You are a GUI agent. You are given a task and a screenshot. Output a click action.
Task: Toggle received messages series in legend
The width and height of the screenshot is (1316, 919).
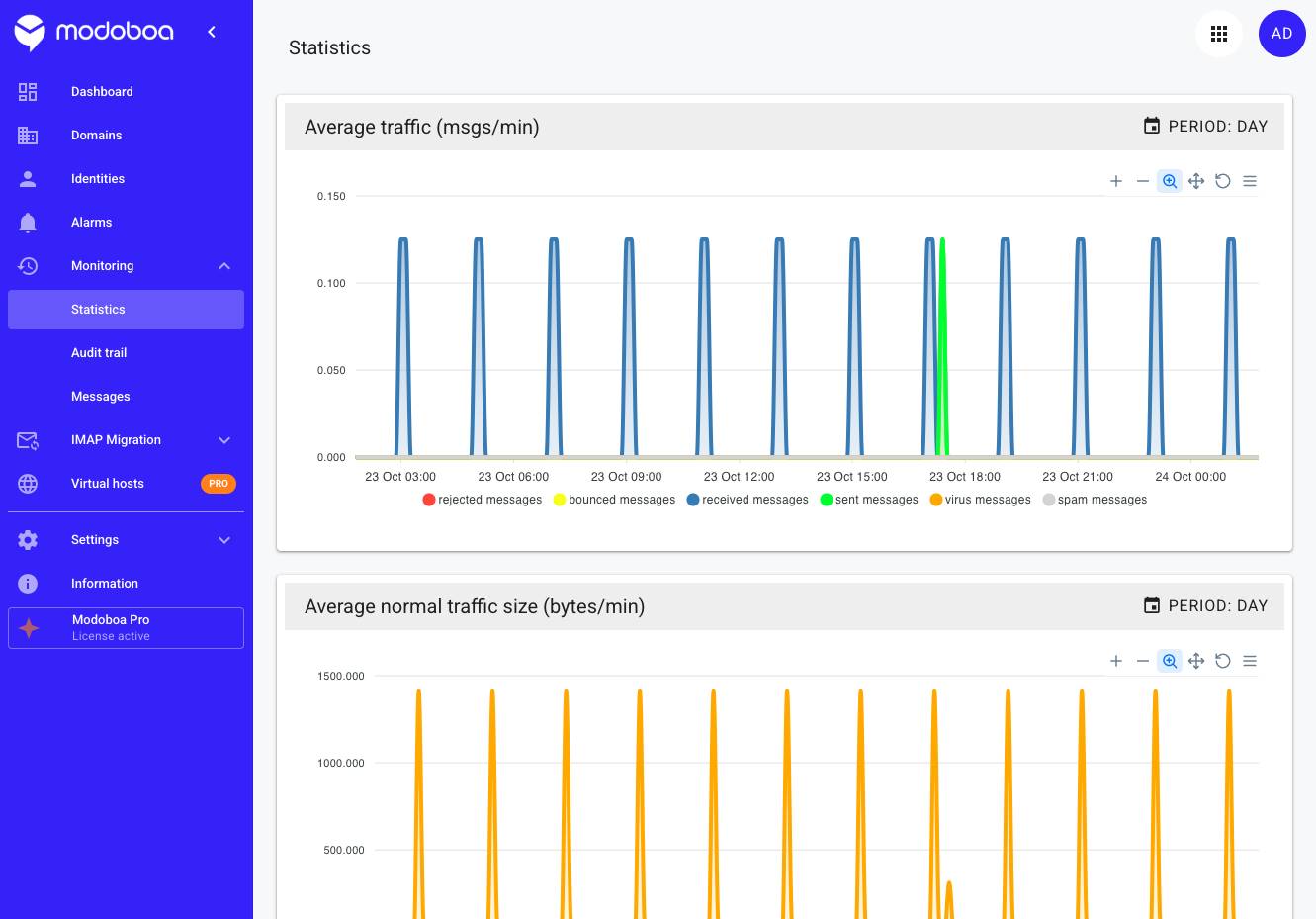coord(747,500)
